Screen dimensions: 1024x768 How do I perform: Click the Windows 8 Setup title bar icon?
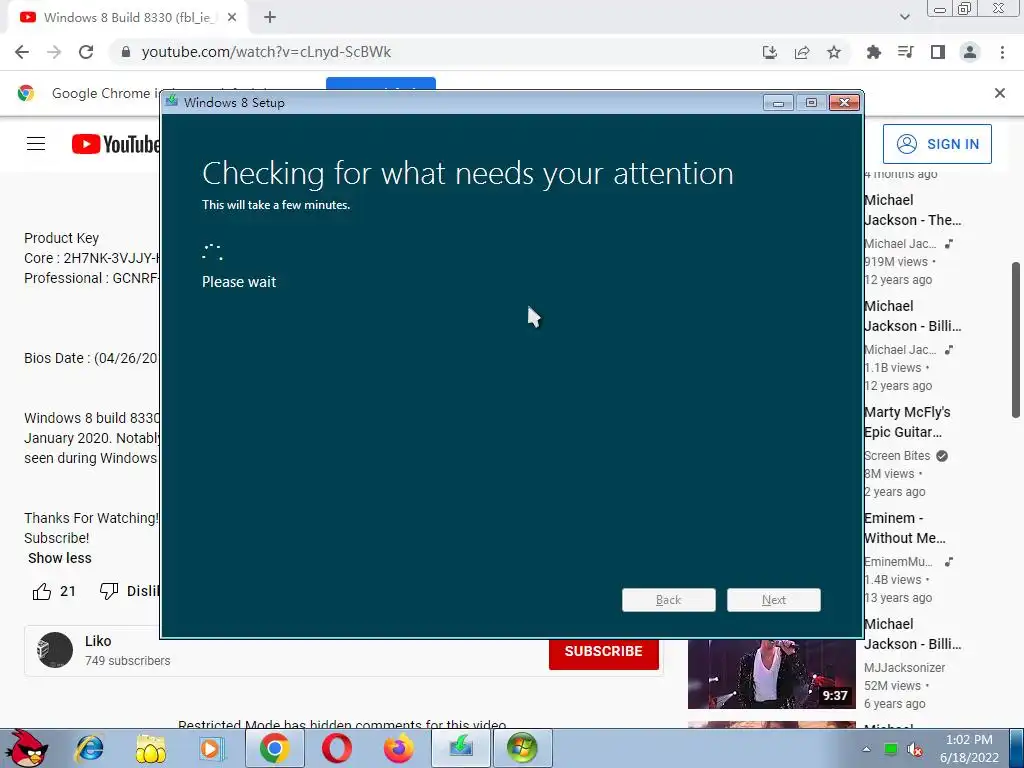(x=172, y=101)
